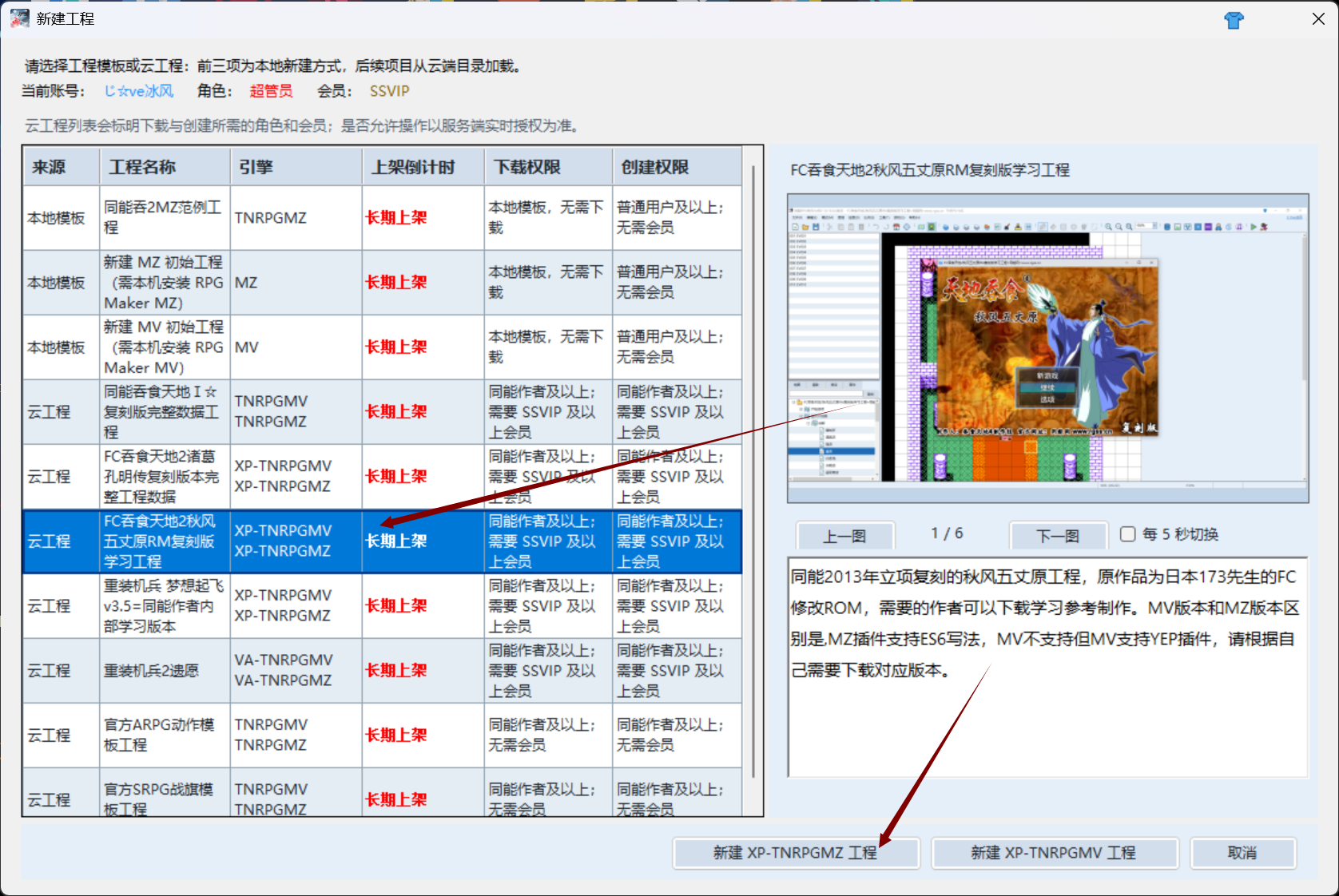
Task: Click the 1 / 6 image counter
Action: [948, 533]
